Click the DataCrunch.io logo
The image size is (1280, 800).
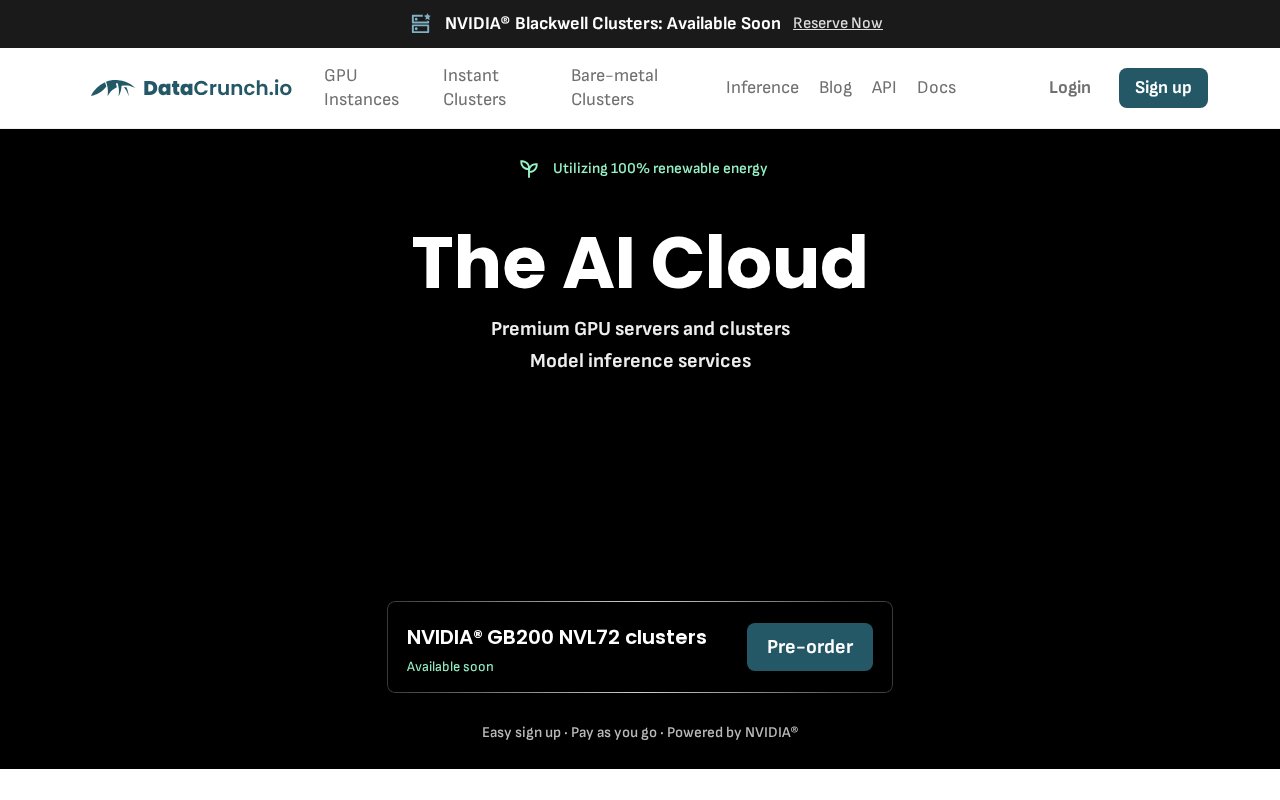(x=191, y=88)
